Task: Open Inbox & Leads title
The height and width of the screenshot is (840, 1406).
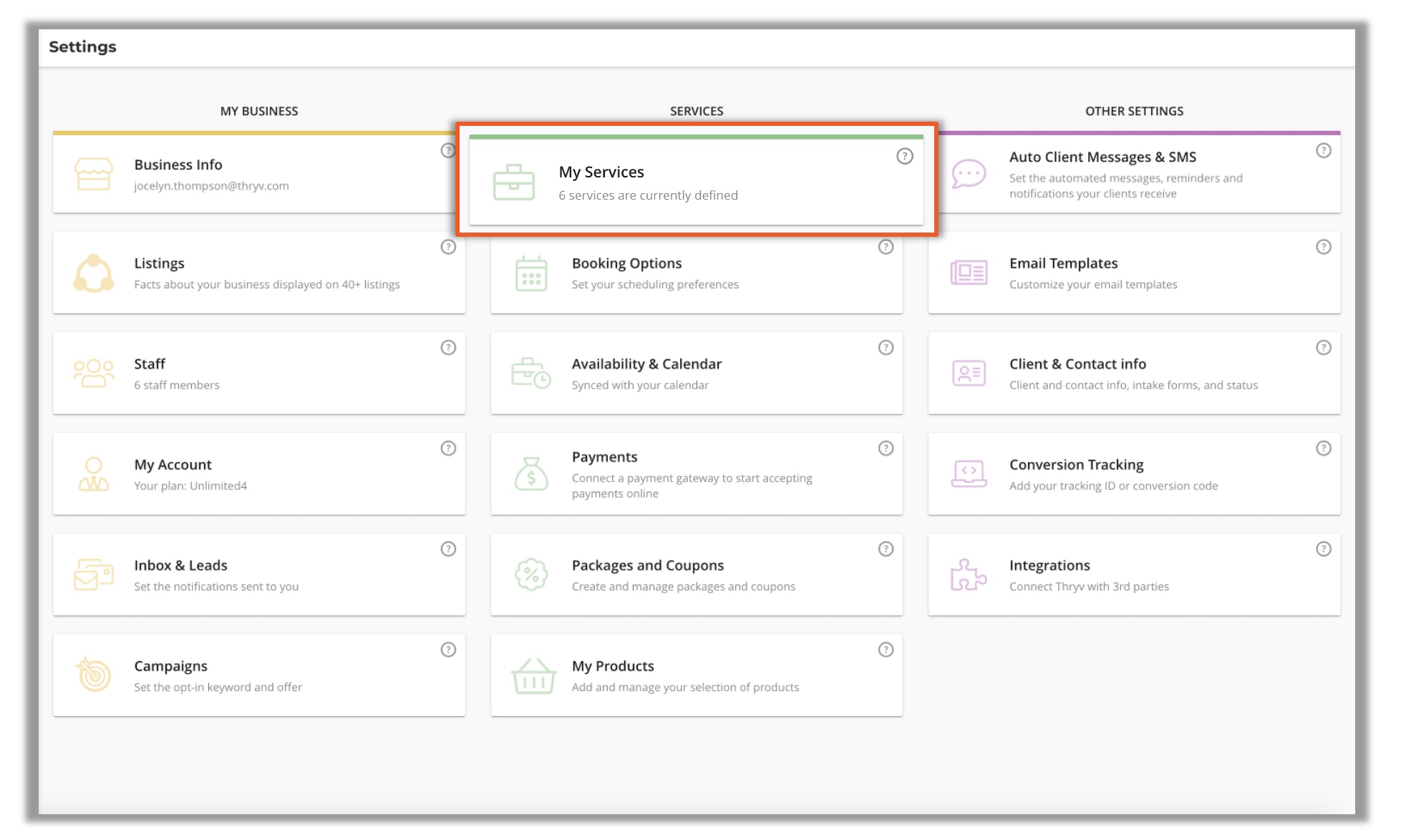Action: (180, 565)
